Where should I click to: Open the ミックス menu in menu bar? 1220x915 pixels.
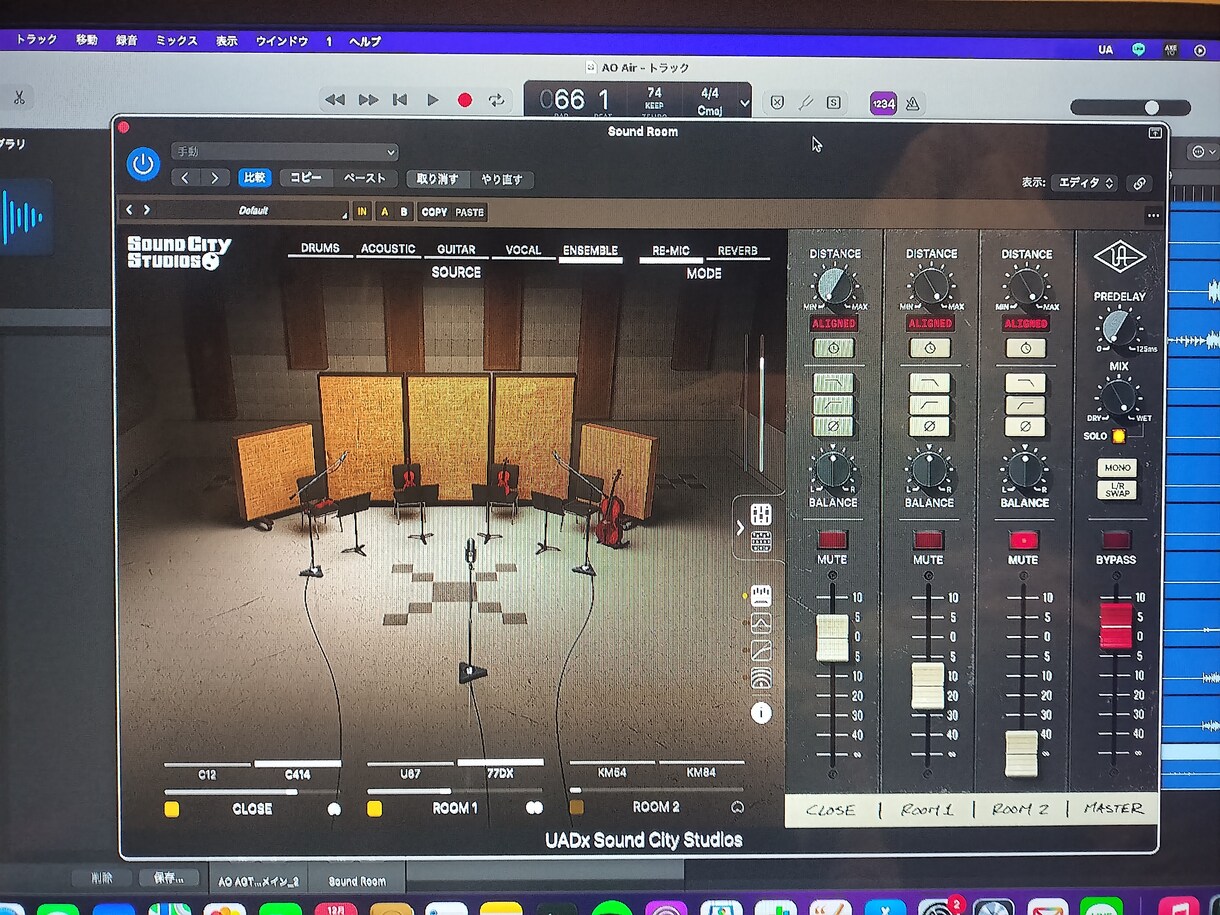point(176,41)
